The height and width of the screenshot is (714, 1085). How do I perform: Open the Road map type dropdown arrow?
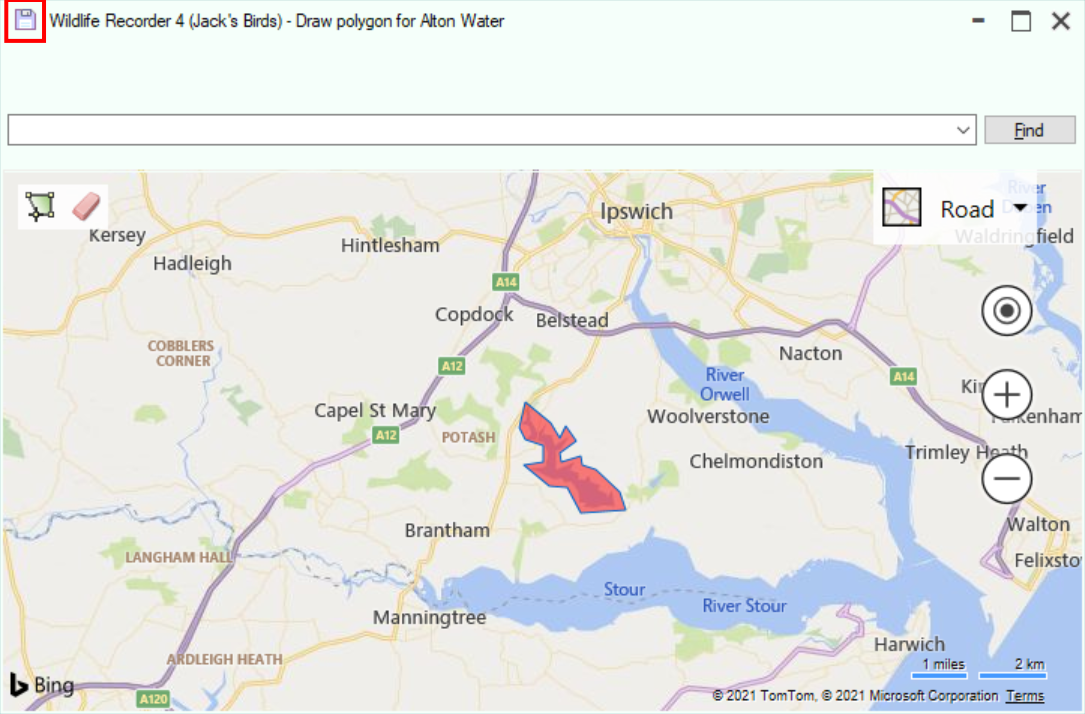point(1020,208)
